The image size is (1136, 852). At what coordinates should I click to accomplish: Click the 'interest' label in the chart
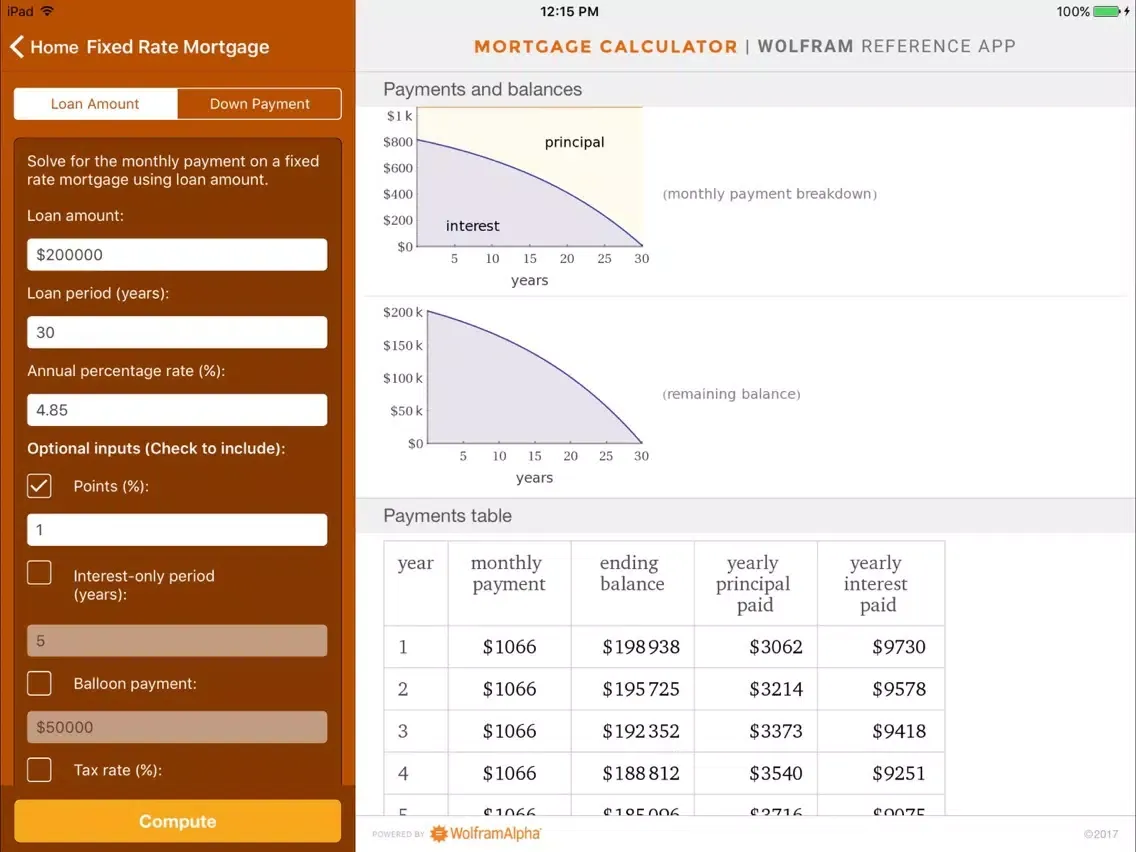click(x=472, y=226)
